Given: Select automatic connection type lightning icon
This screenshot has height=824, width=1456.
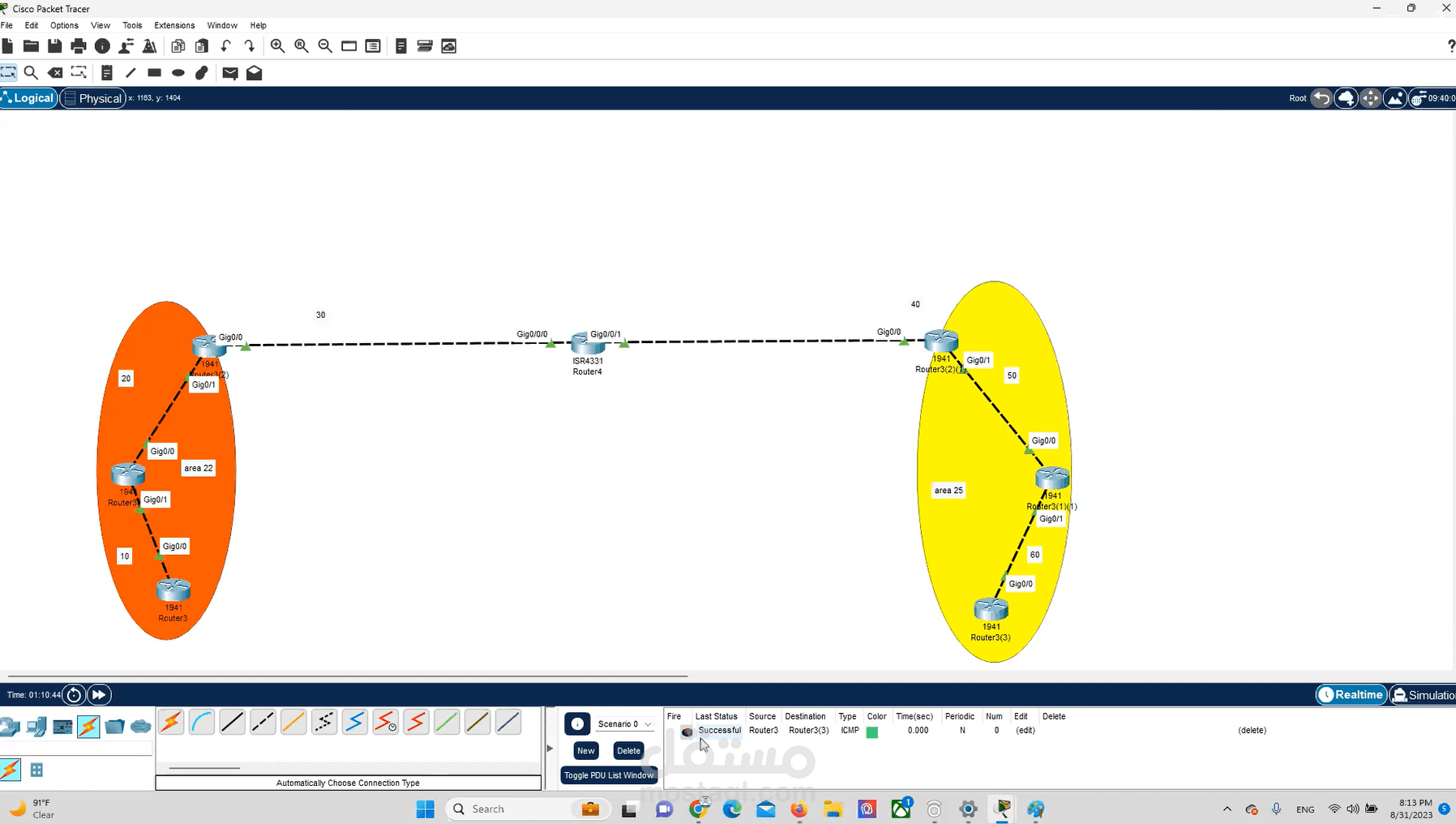Looking at the screenshot, I should click(x=171, y=722).
